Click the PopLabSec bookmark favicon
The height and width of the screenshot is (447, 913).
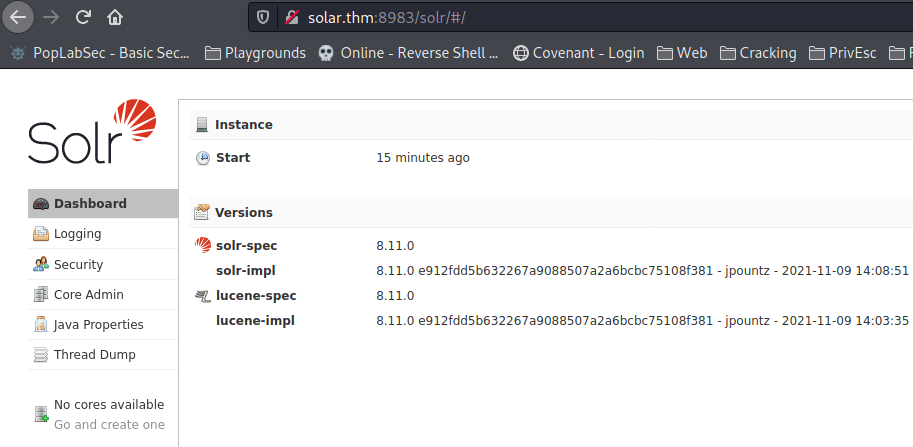tap(18, 53)
